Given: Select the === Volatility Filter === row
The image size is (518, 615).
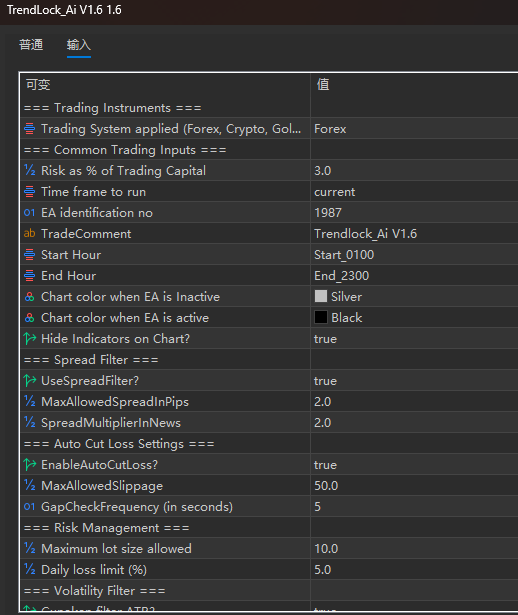Looking at the screenshot, I should coord(269,591).
